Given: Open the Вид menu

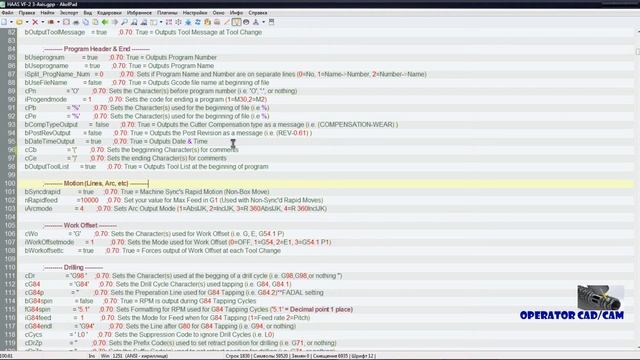Looking at the screenshot, I should pyautogui.click(x=88, y=13).
